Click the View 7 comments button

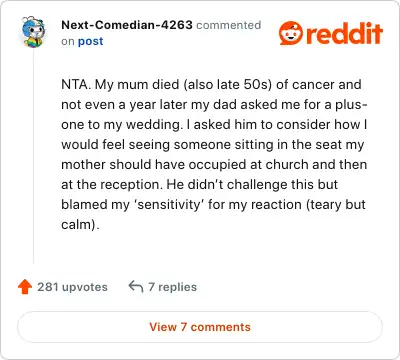[200, 327]
